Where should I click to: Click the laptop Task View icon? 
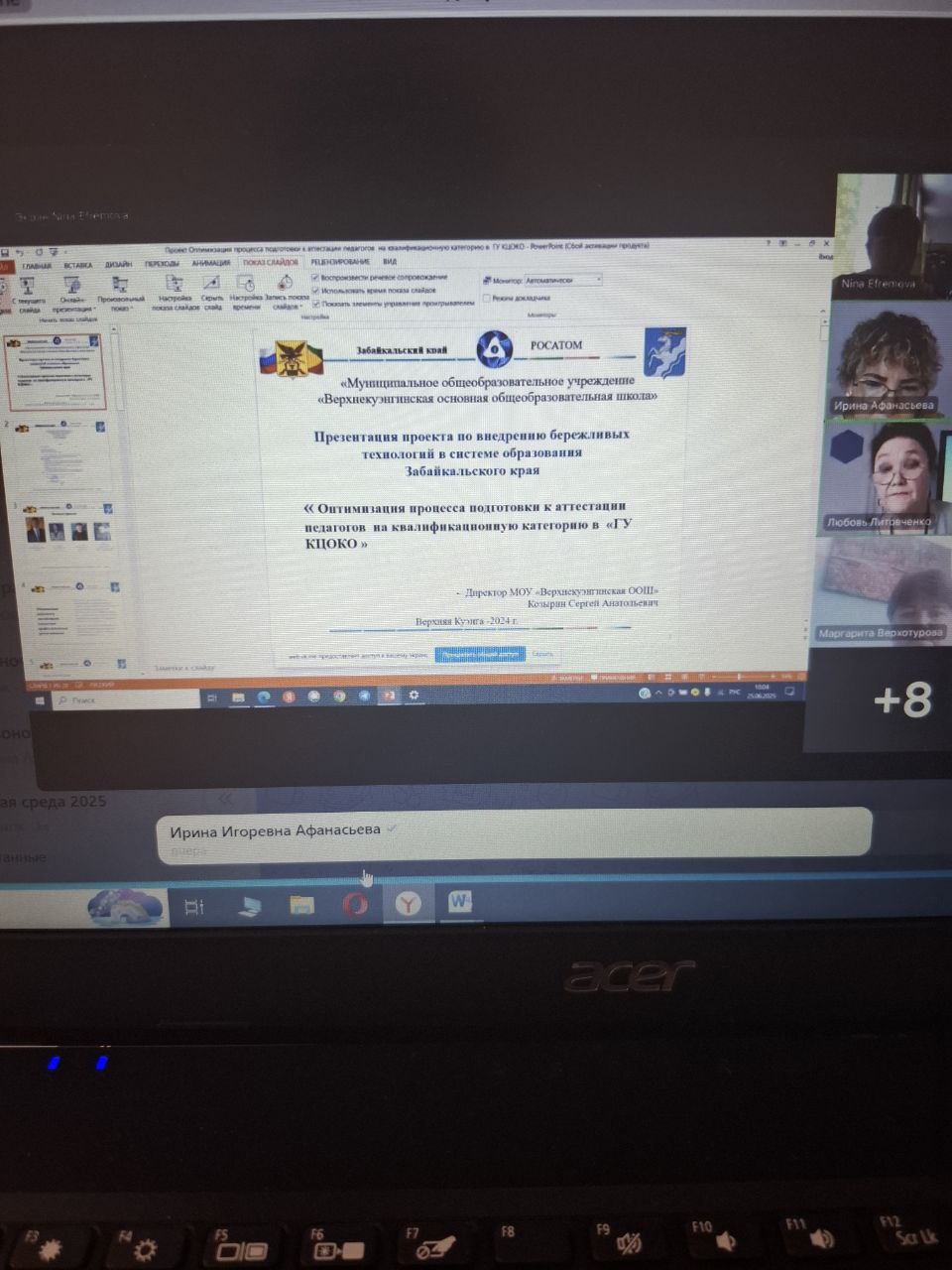click(194, 906)
